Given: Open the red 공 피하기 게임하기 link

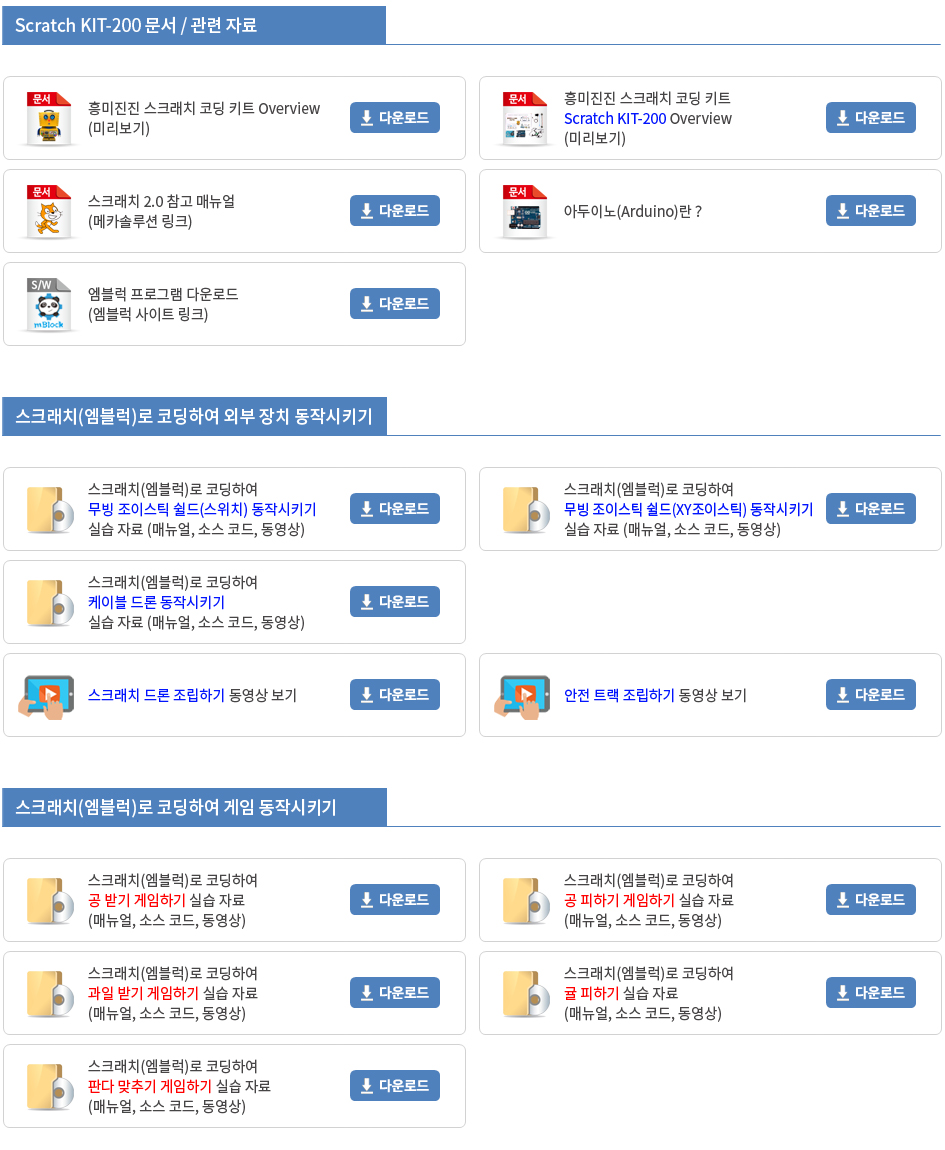Looking at the screenshot, I should point(619,900).
